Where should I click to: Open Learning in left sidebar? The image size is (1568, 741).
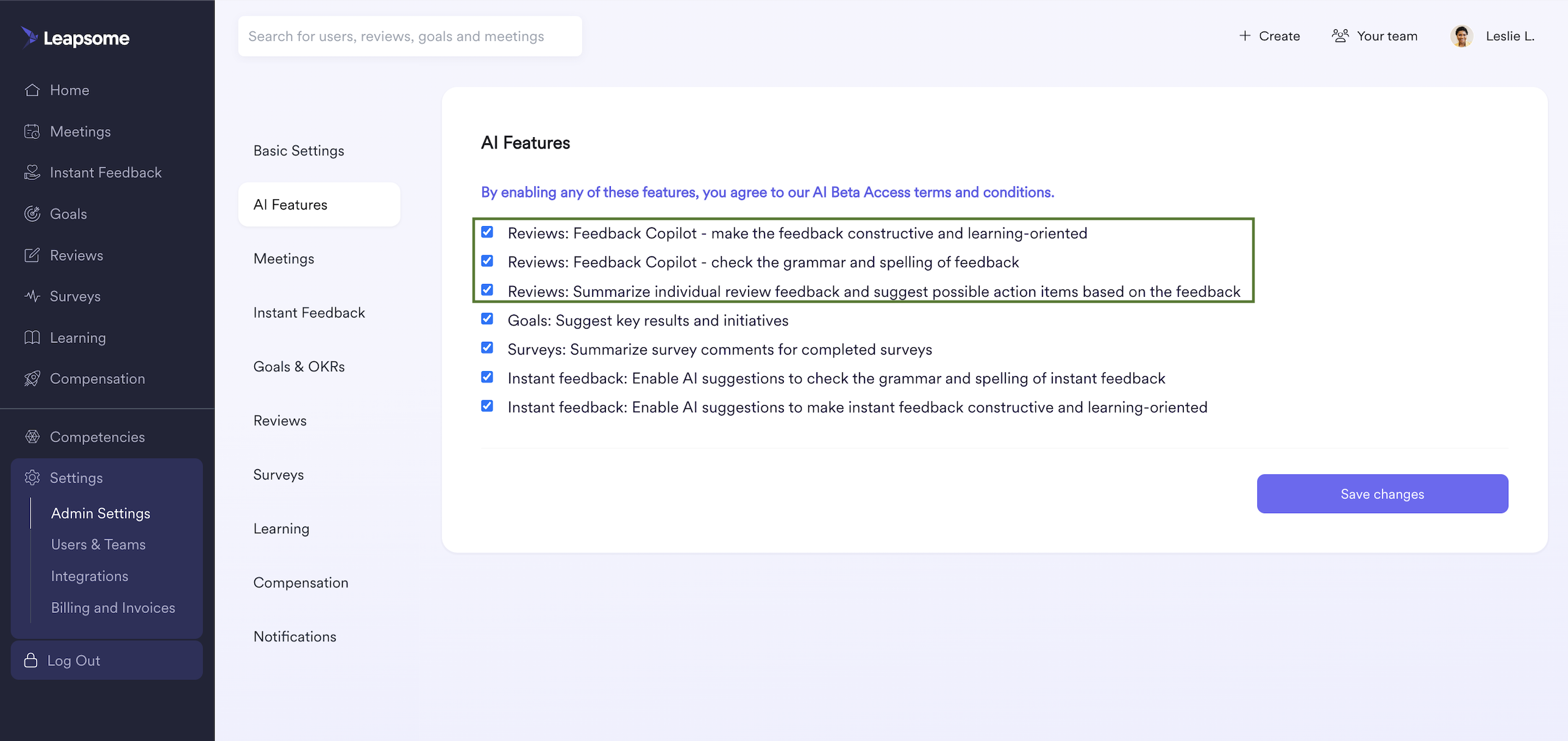(78, 338)
